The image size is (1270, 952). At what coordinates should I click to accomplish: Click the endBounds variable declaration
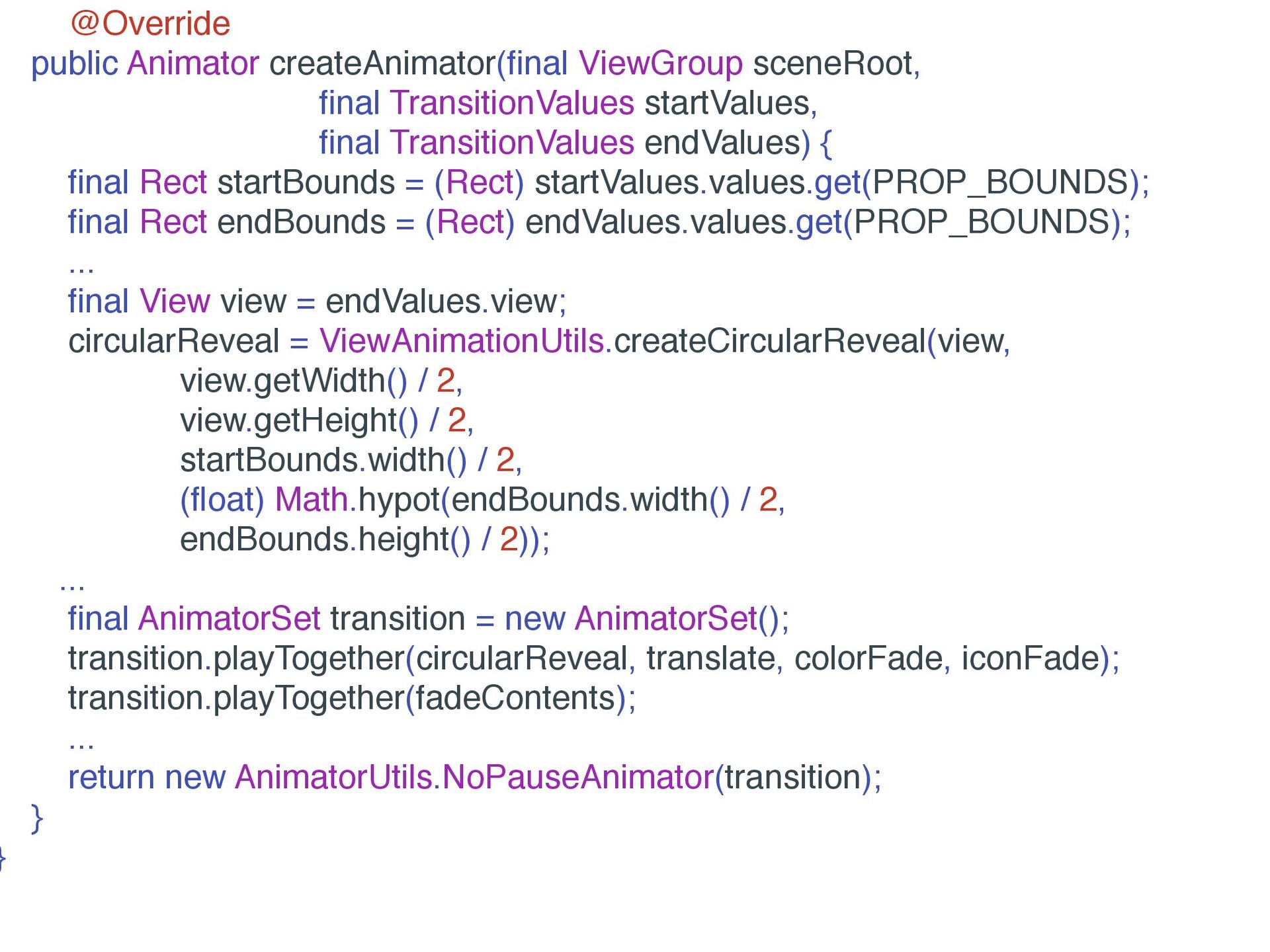301,222
